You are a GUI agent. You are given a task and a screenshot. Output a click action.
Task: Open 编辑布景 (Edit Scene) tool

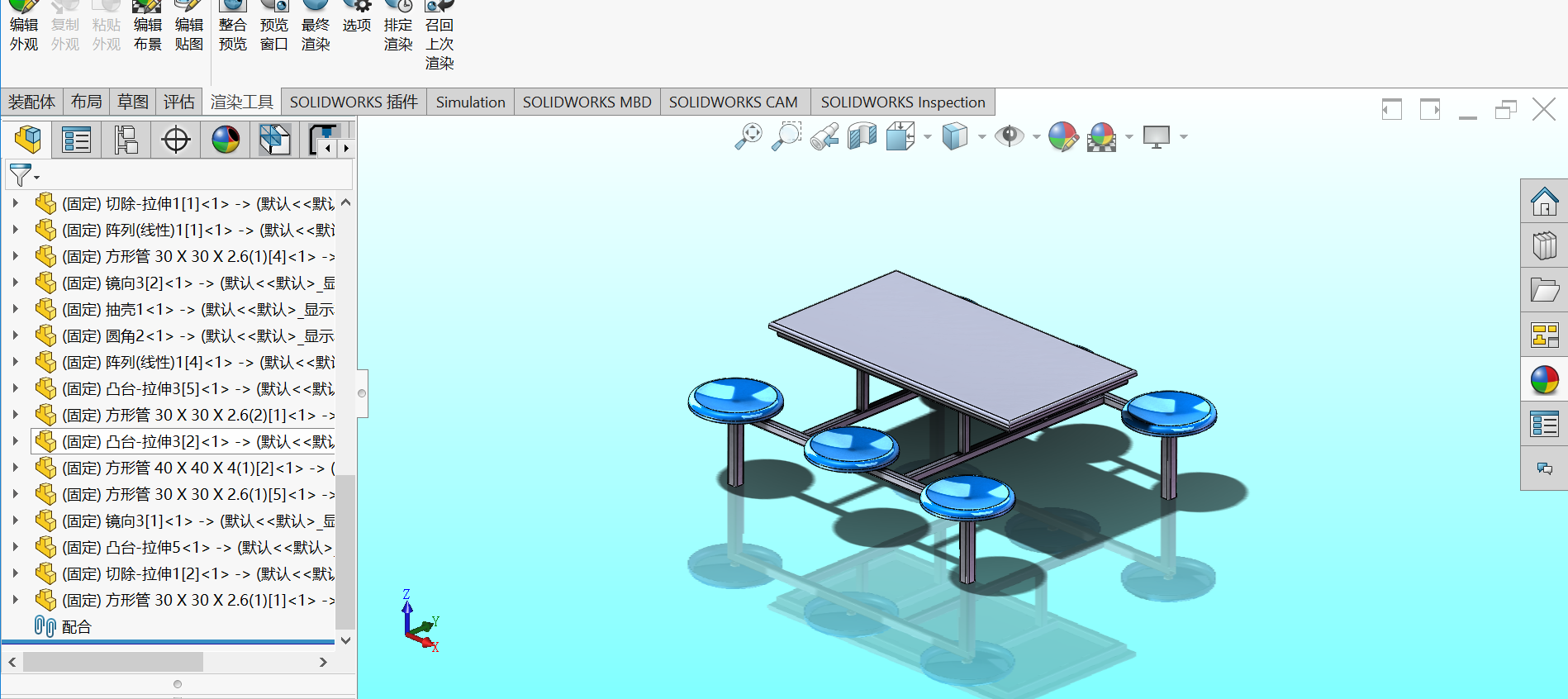pos(148,26)
